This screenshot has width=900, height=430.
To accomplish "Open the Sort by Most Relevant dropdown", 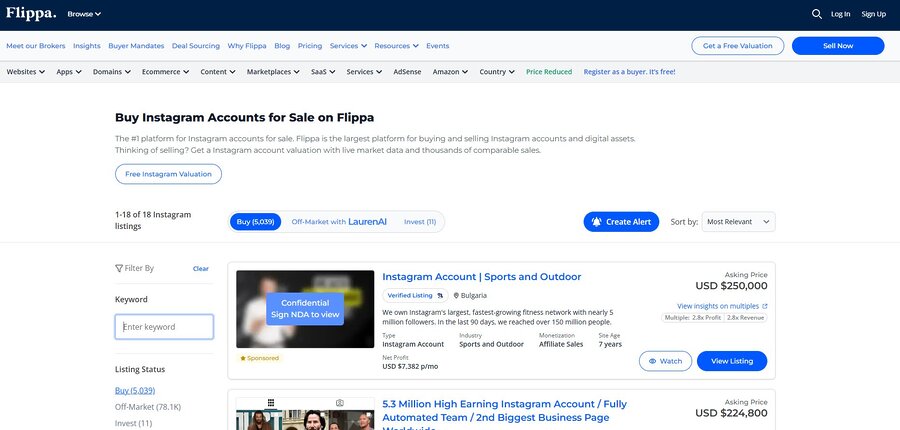I will tap(738, 222).
